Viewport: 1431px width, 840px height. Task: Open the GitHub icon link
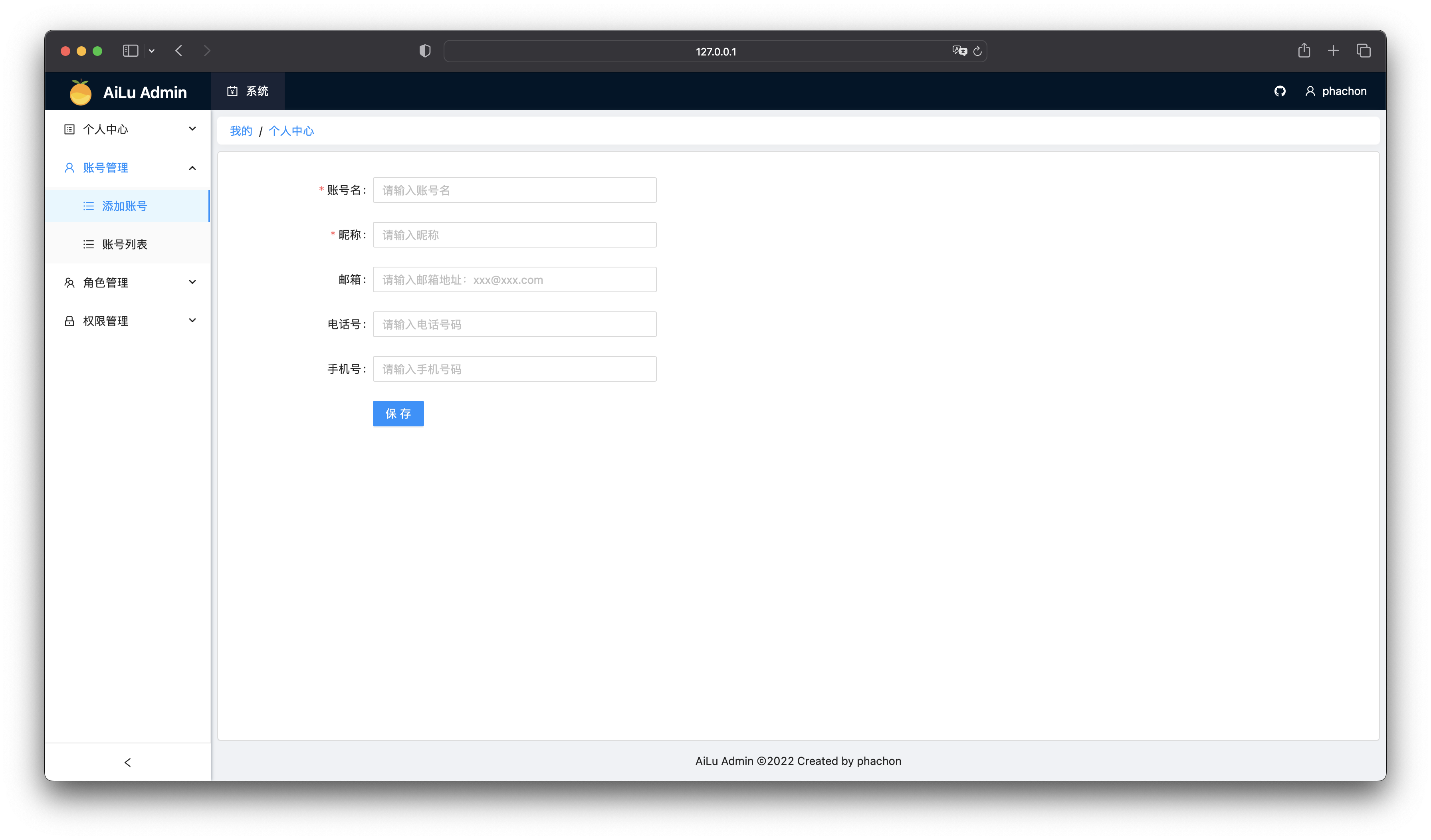pyautogui.click(x=1279, y=91)
